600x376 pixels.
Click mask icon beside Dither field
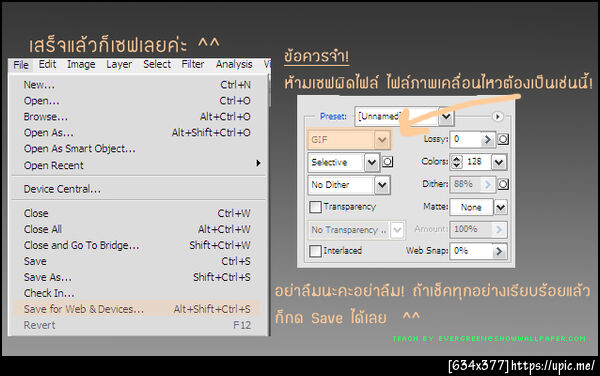pos(503,185)
